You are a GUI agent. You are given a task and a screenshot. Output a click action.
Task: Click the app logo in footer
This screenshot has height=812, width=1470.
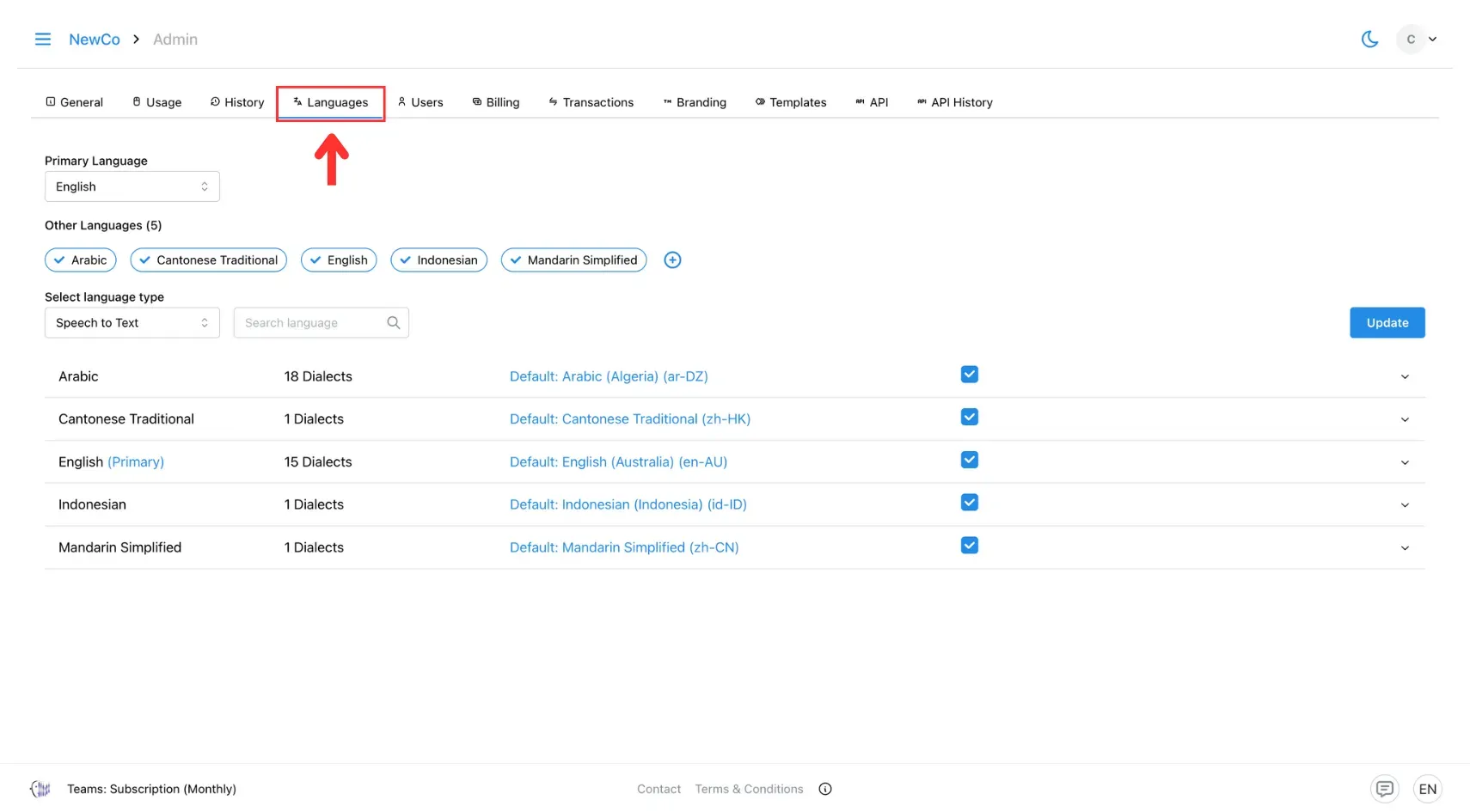(40, 789)
